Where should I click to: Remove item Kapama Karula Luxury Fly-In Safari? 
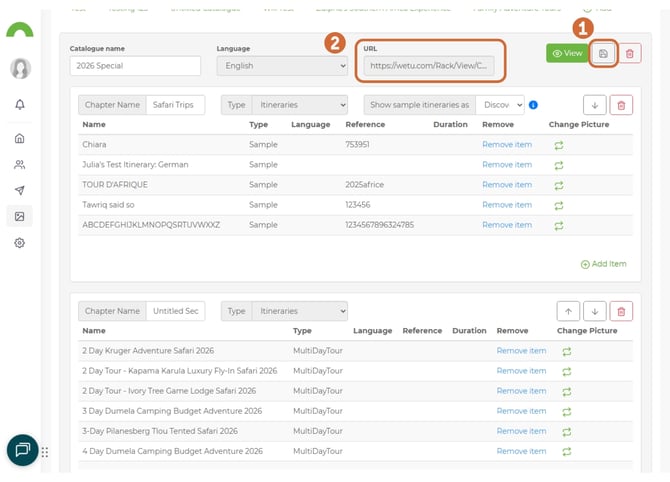point(521,371)
